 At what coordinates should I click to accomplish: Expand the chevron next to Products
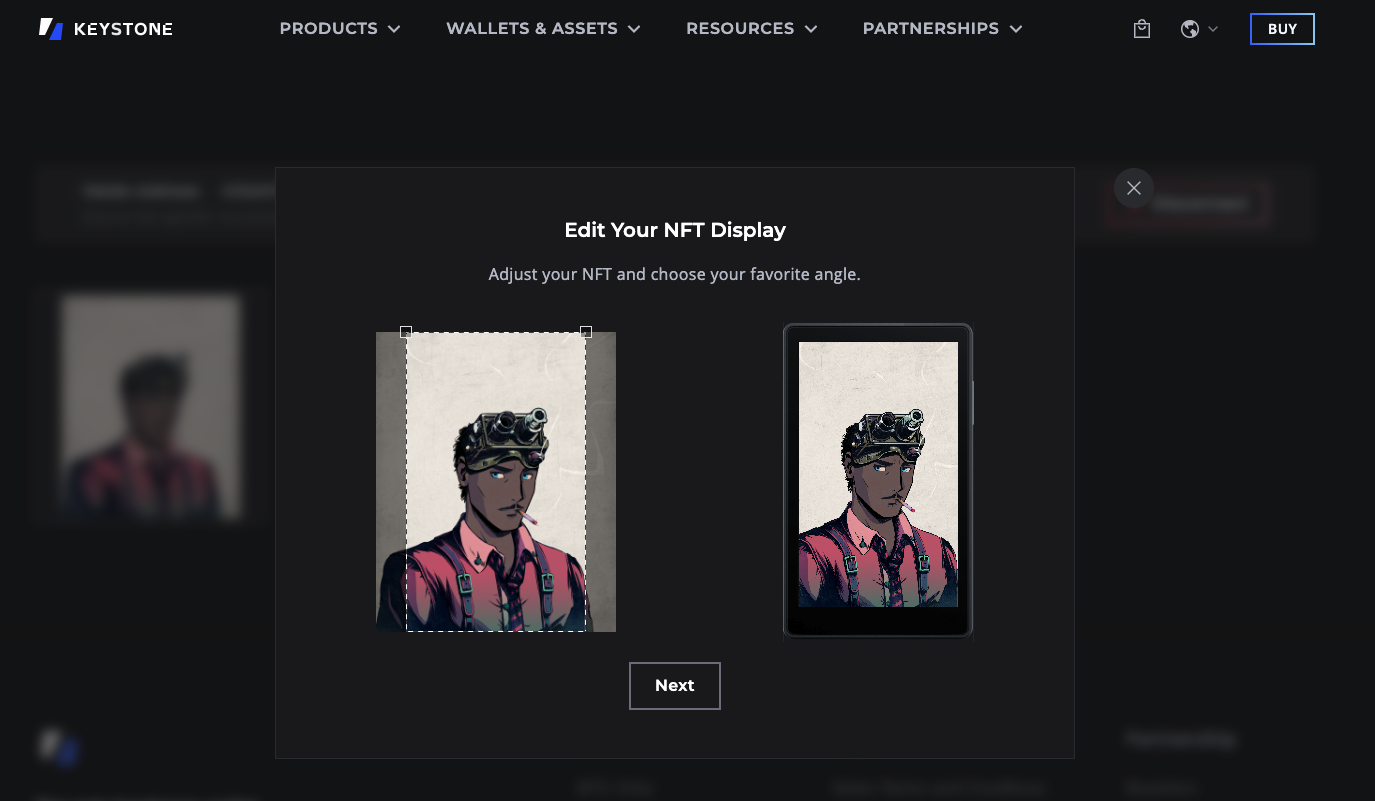click(x=394, y=29)
